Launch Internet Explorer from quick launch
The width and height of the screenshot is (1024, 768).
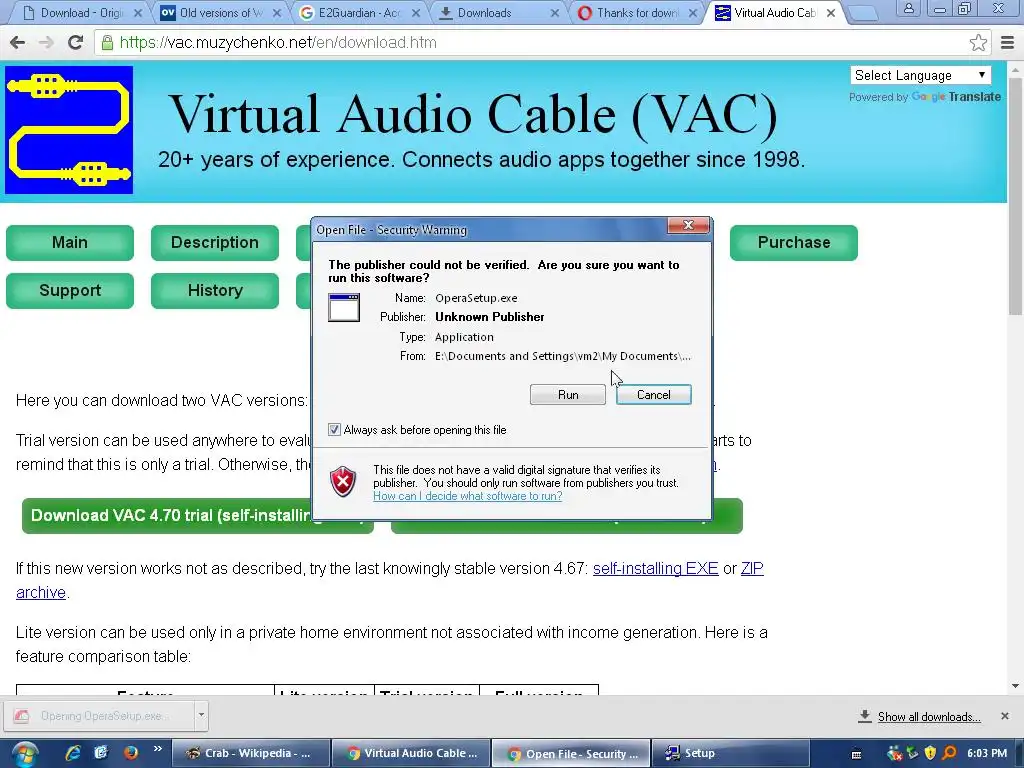(72, 753)
